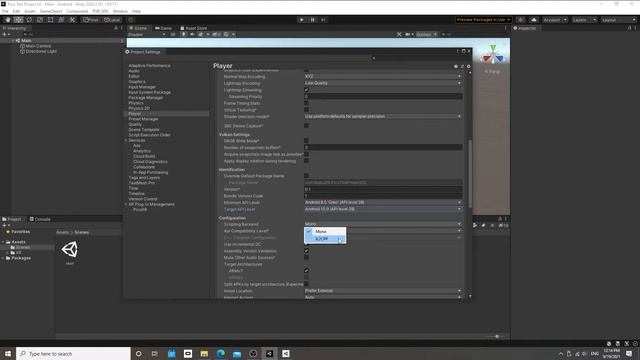The image size is (640, 360).
Task: Open Player settings gear icon
Action: point(469,66)
